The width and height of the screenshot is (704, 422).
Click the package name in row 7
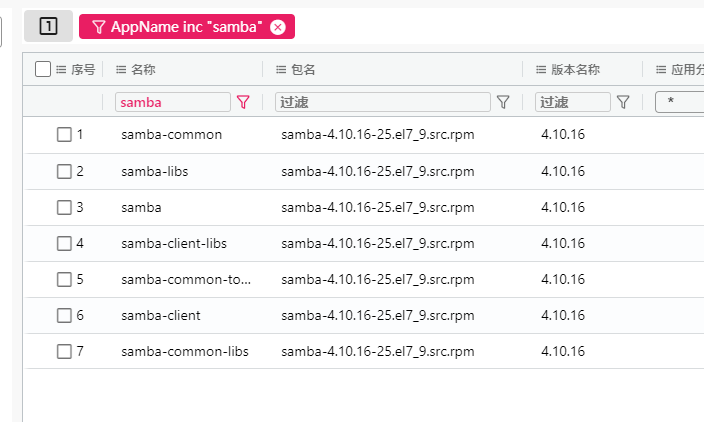pyautogui.click(x=378, y=351)
